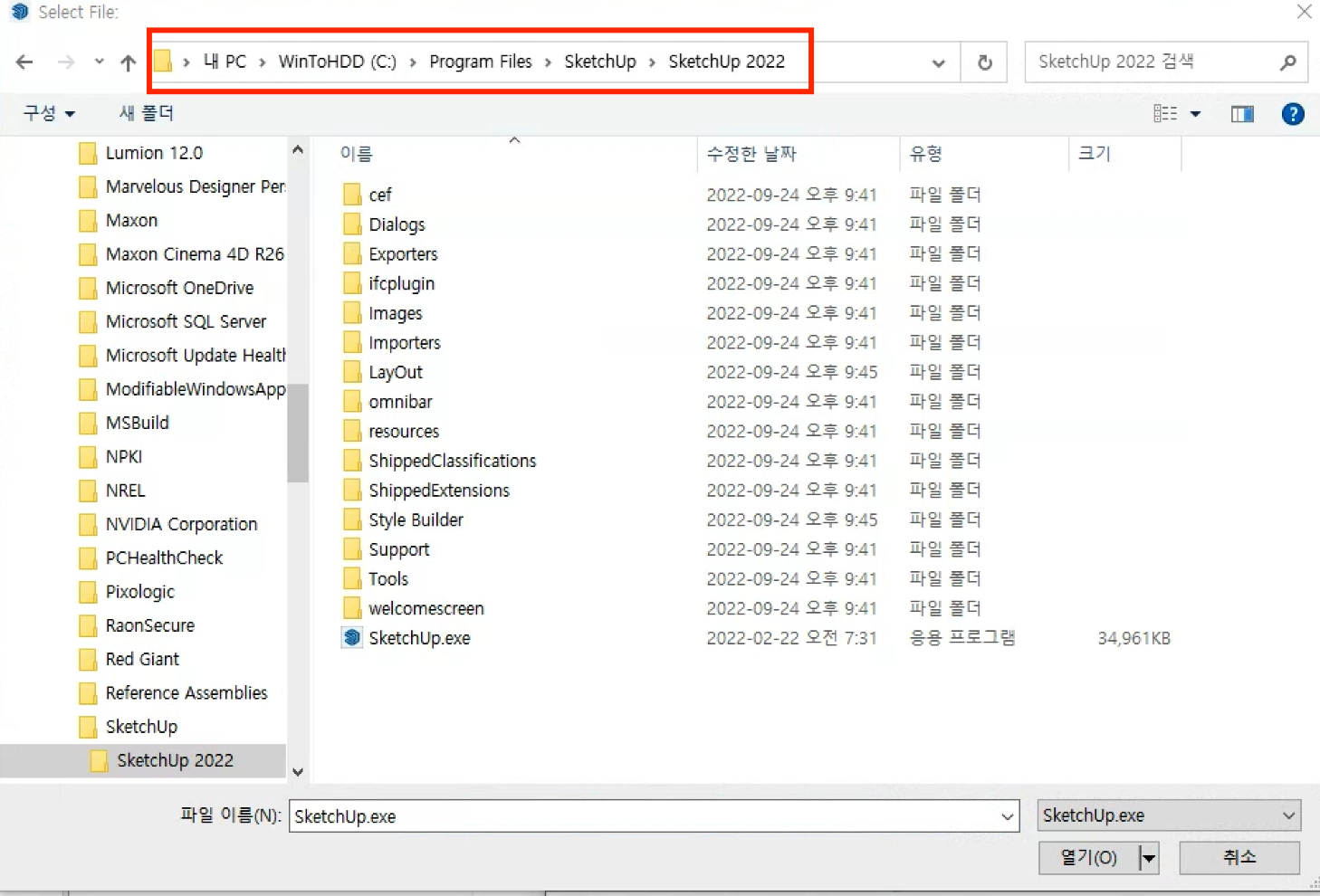This screenshot has width=1320, height=896.
Task: Click the Program Files breadcrumb
Action: point(481,62)
